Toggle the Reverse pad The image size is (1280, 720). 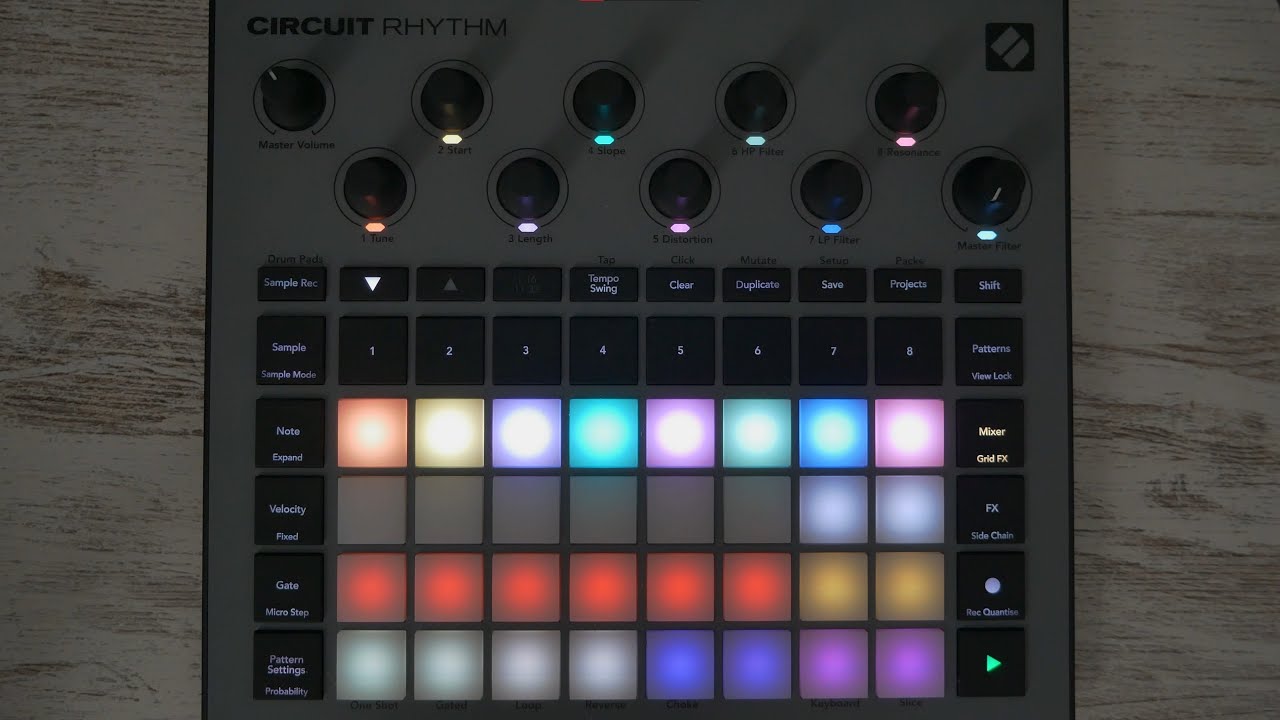point(603,664)
